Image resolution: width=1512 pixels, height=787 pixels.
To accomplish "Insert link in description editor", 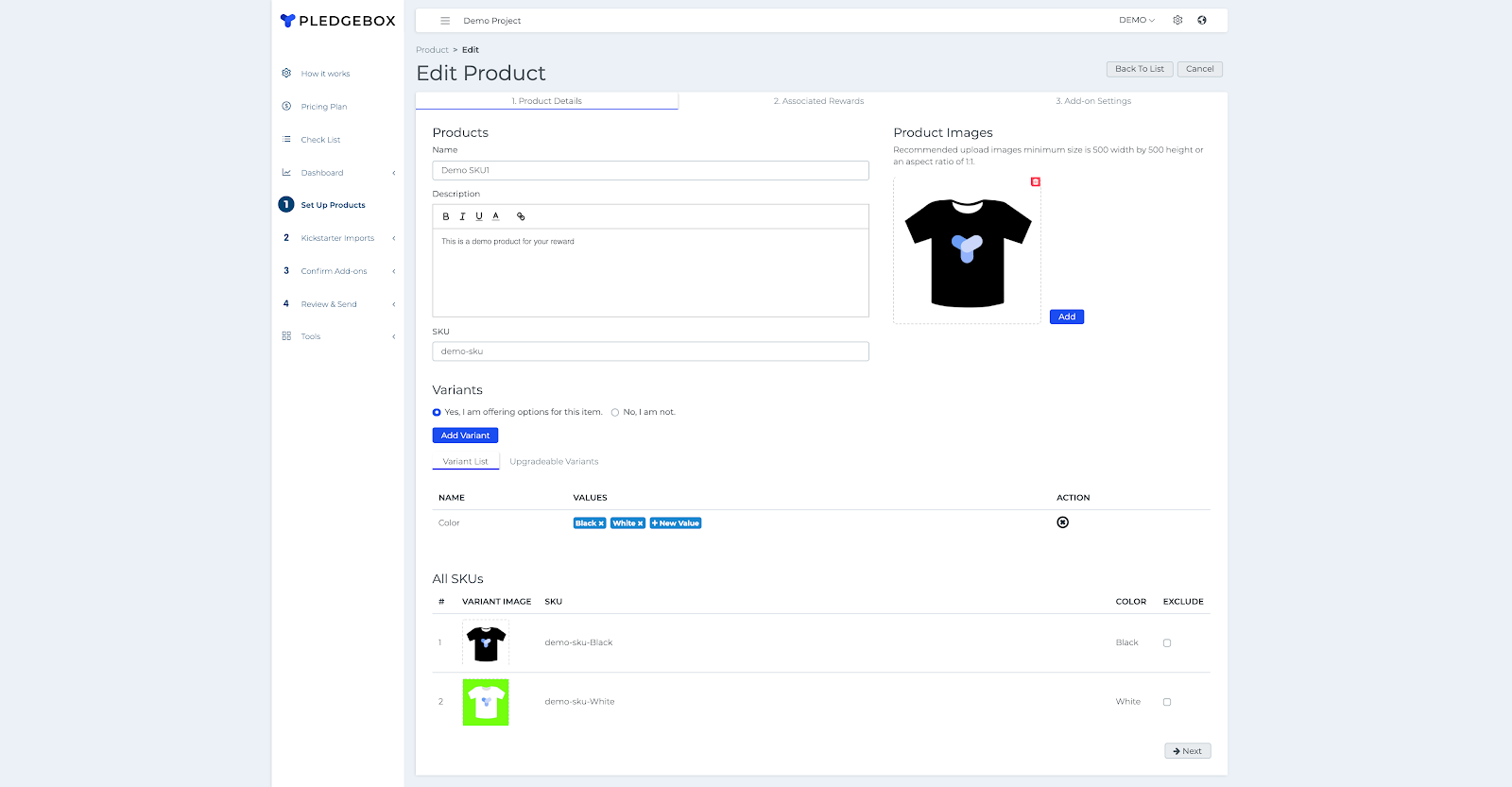I will (x=521, y=216).
